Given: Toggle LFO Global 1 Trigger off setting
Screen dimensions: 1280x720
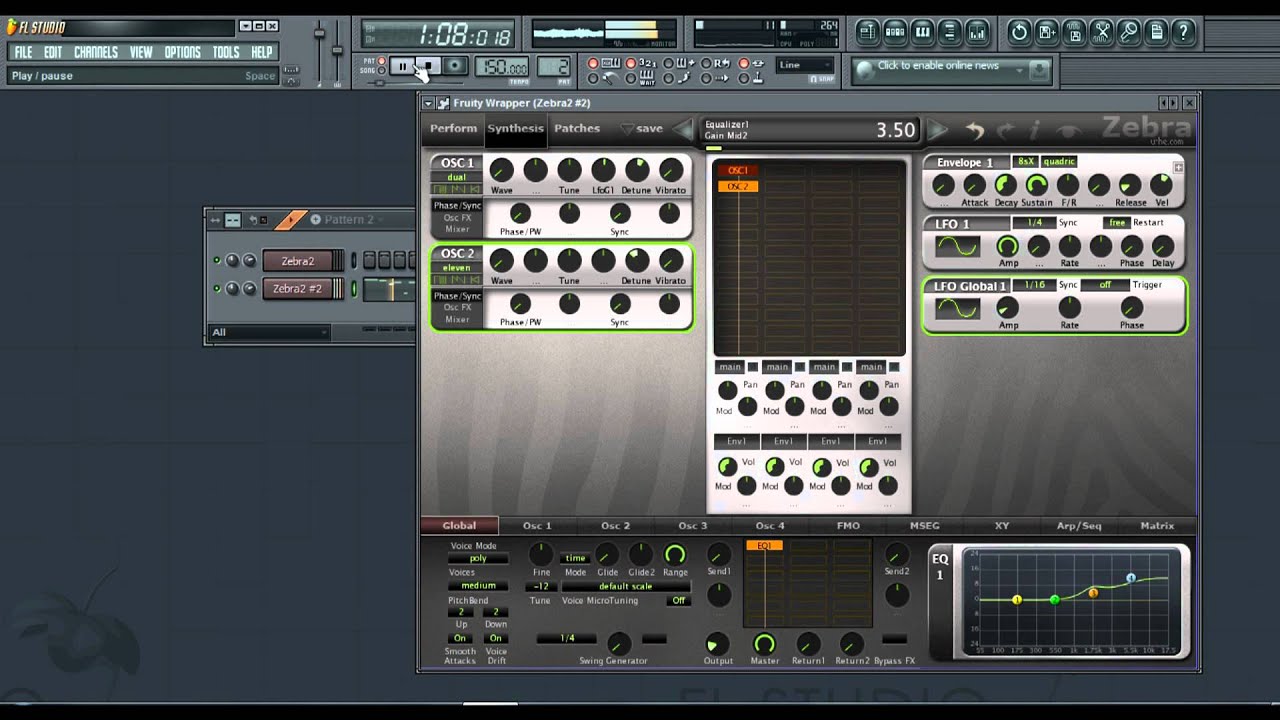Looking at the screenshot, I should [x=1105, y=285].
